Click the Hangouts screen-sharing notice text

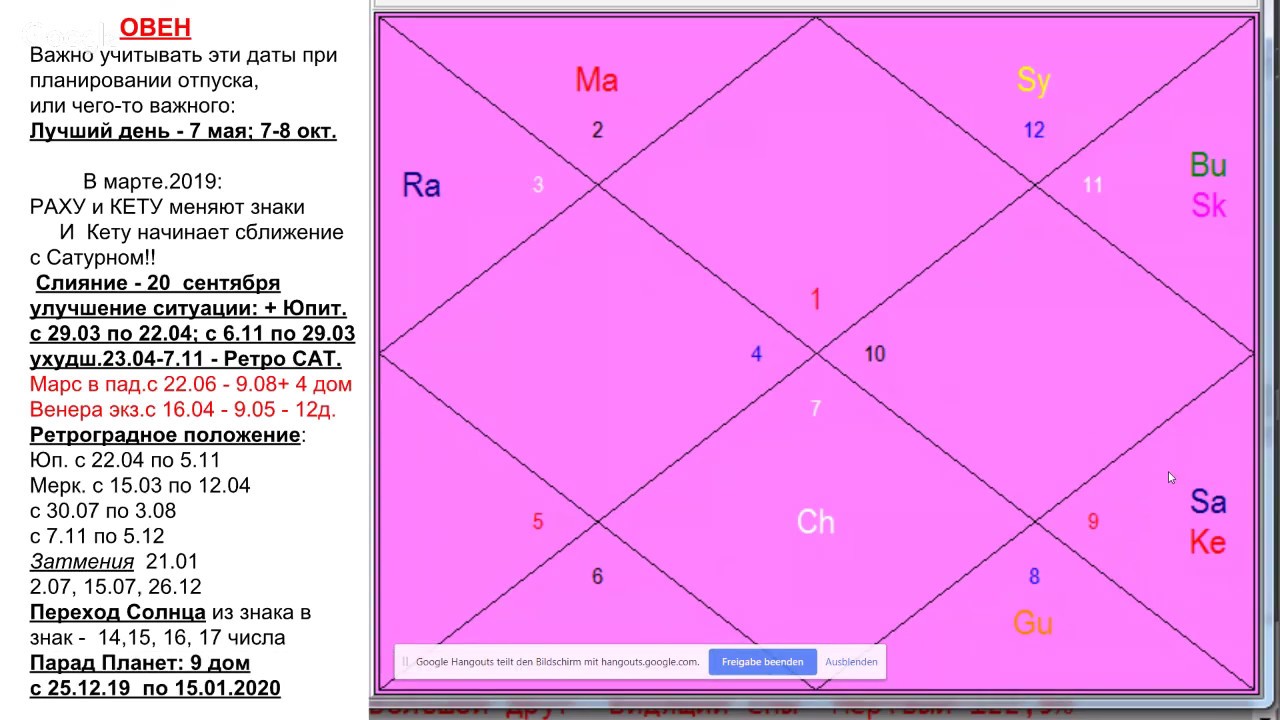pyautogui.click(x=557, y=662)
